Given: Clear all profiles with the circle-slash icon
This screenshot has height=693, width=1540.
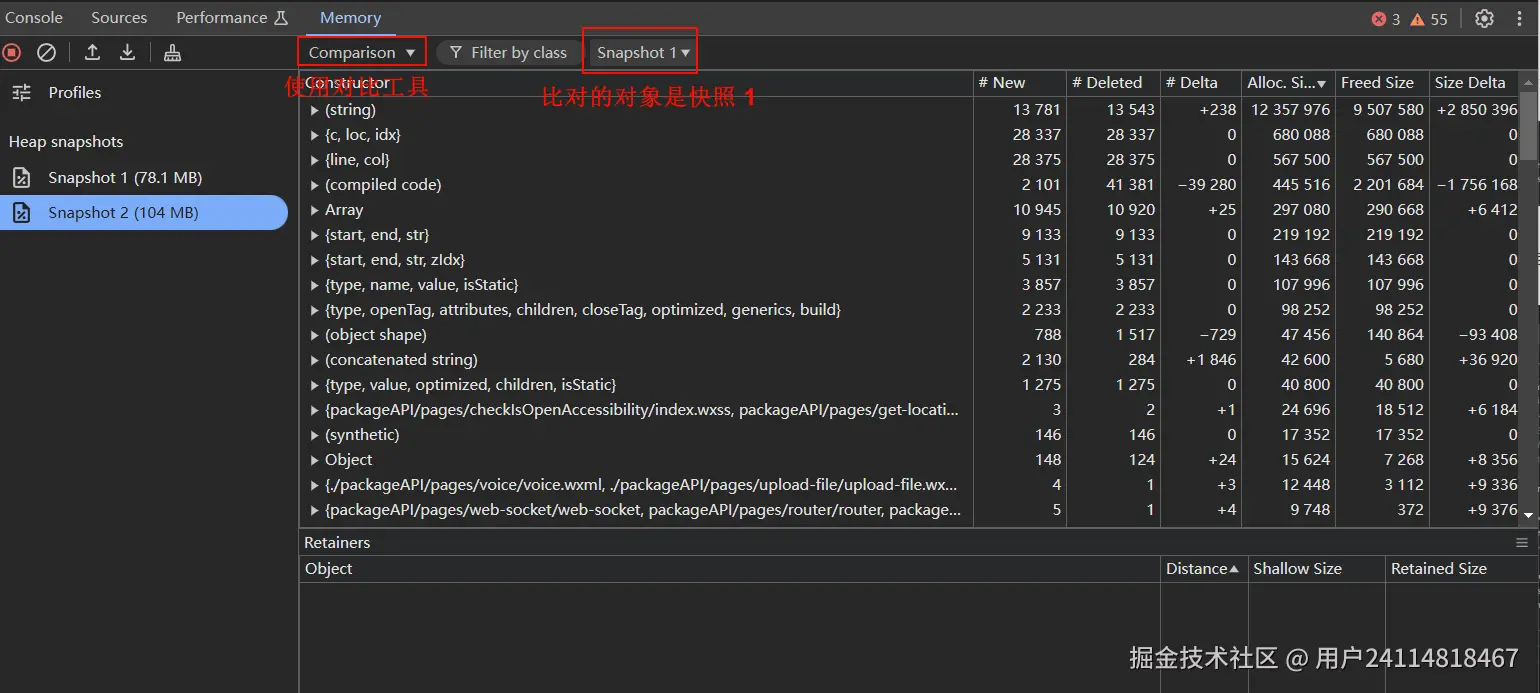Looking at the screenshot, I should point(46,53).
